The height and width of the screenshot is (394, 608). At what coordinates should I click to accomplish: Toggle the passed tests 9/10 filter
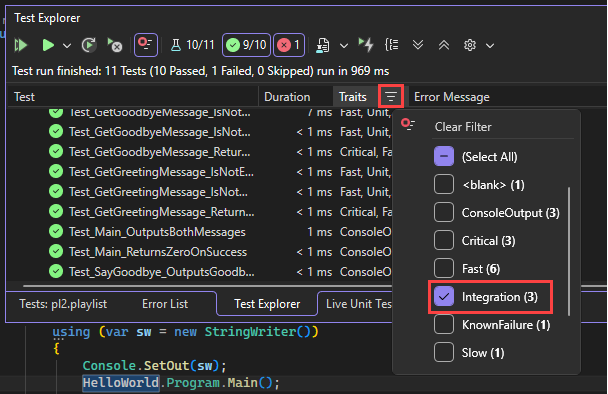coord(246,45)
